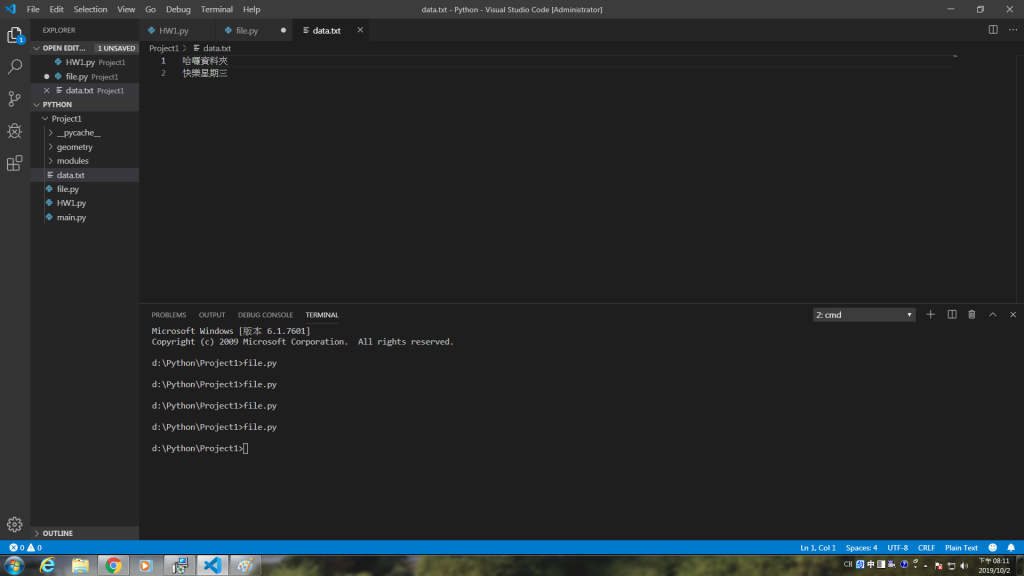The height and width of the screenshot is (576, 1024).
Task: Switch to the Problems panel tab
Action: (x=168, y=315)
